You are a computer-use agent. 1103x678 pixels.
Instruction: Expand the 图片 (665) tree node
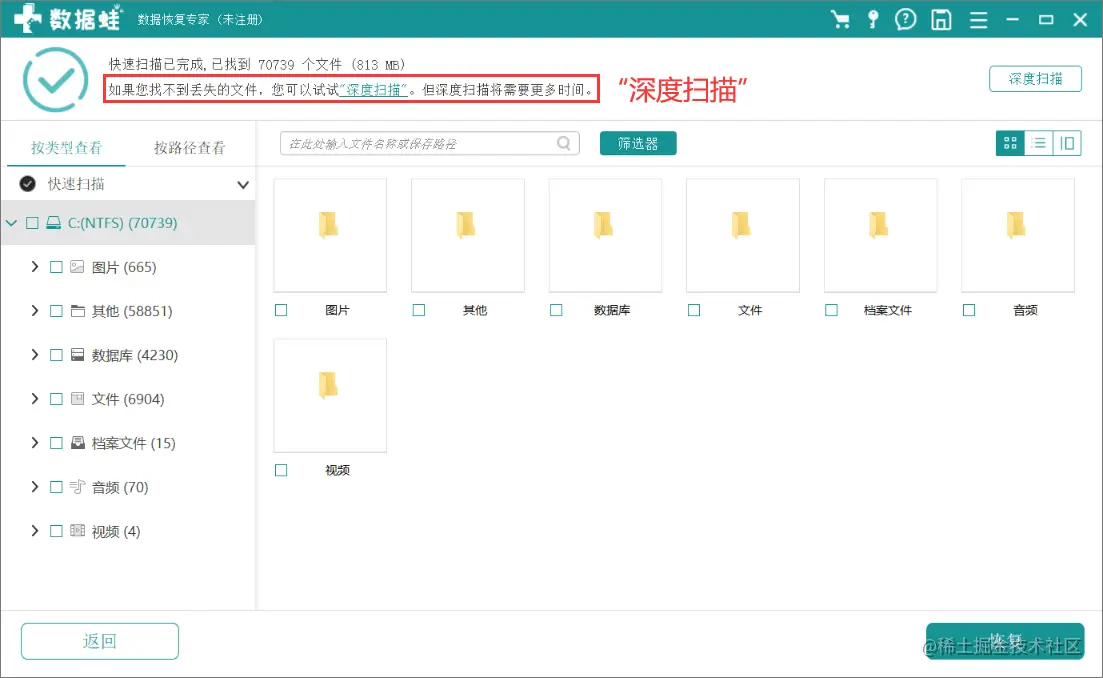[x=34, y=267]
